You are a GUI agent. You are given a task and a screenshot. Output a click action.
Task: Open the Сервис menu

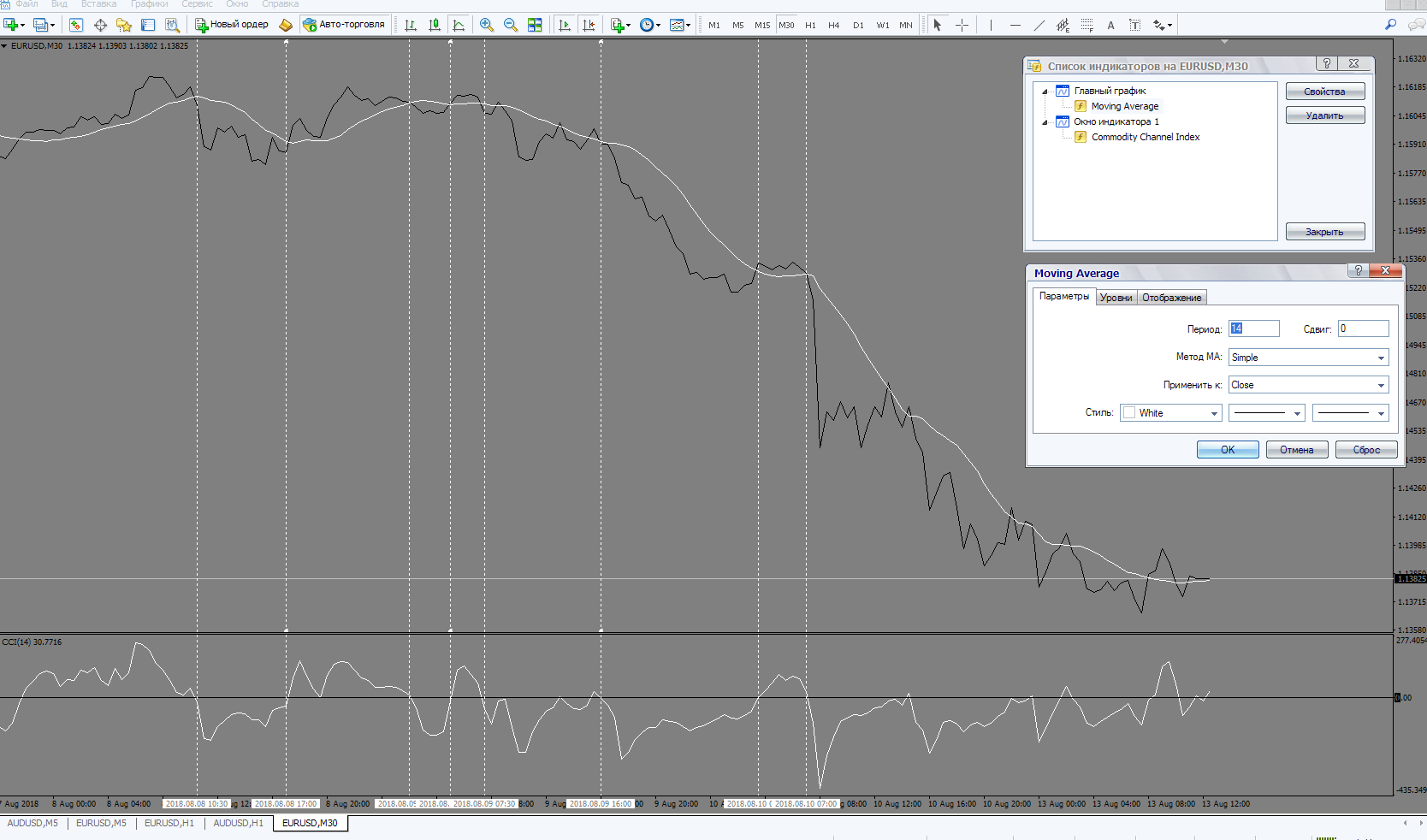(x=197, y=4)
